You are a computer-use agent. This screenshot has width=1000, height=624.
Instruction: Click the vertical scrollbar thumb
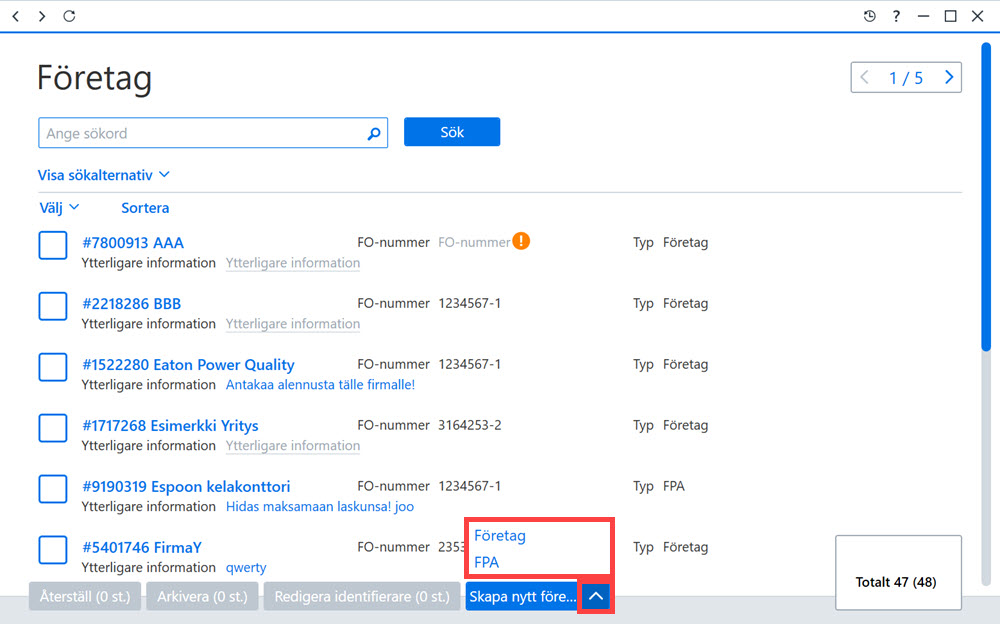coord(986,197)
